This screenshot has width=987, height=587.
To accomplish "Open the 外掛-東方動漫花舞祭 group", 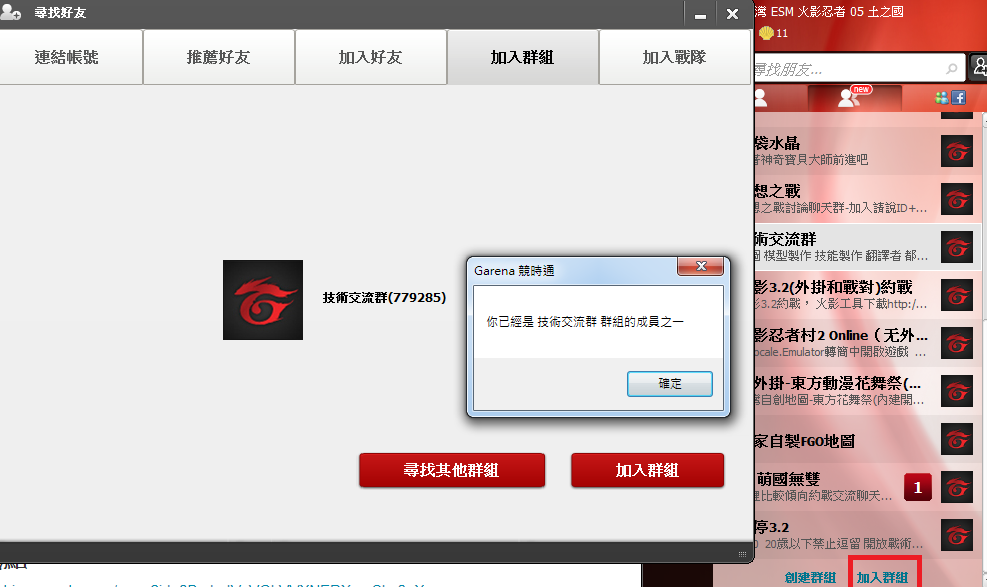I will click(867, 391).
